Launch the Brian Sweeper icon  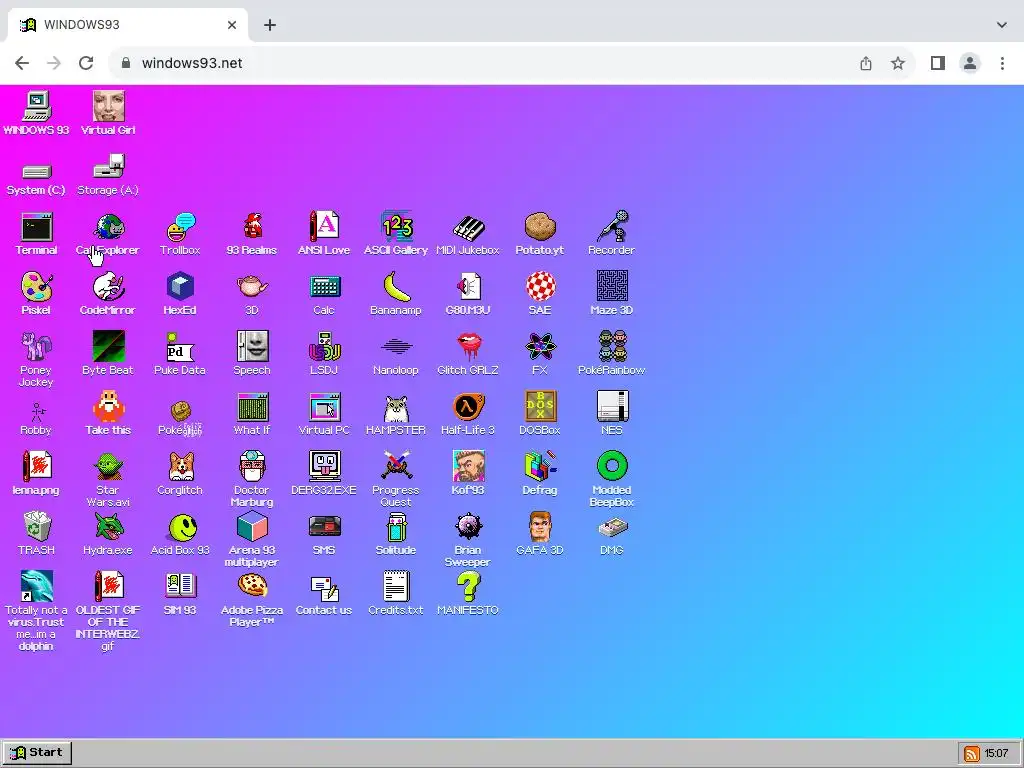pos(468,527)
